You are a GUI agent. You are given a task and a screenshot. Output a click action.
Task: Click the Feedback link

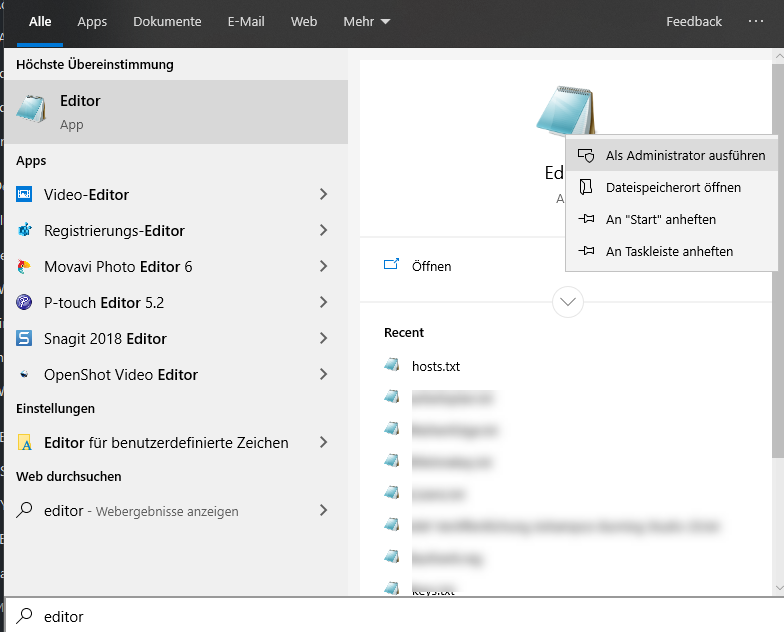[x=694, y=22]
